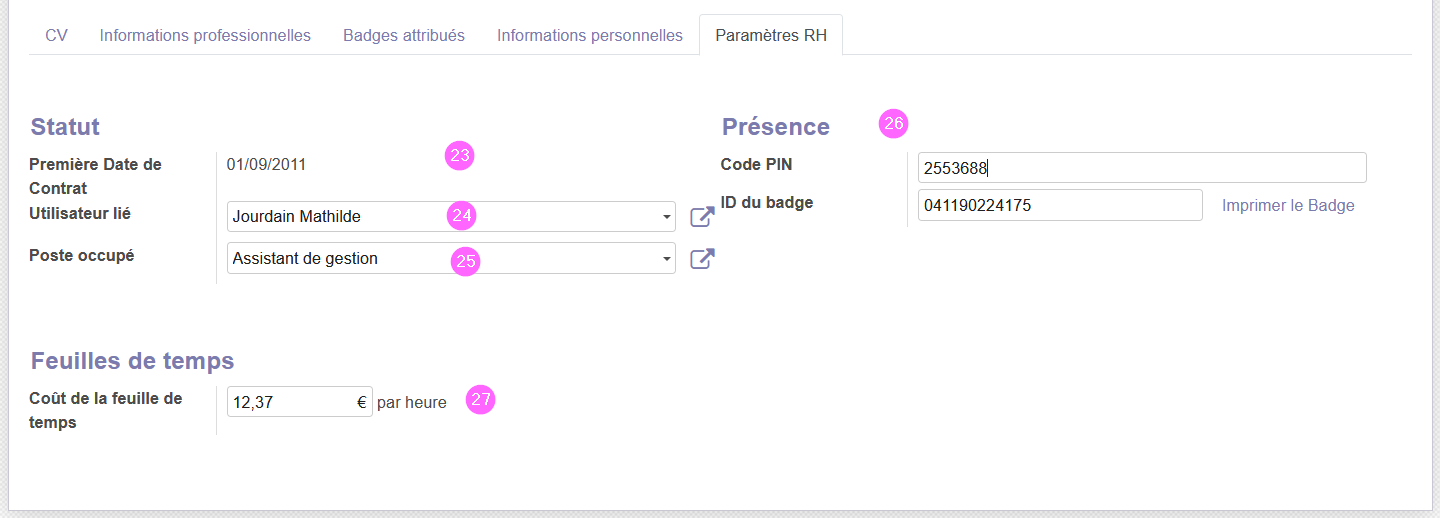The image size is (1440, 518).
Task: Switch to the CV tab
Action: (x=56, y=35)
